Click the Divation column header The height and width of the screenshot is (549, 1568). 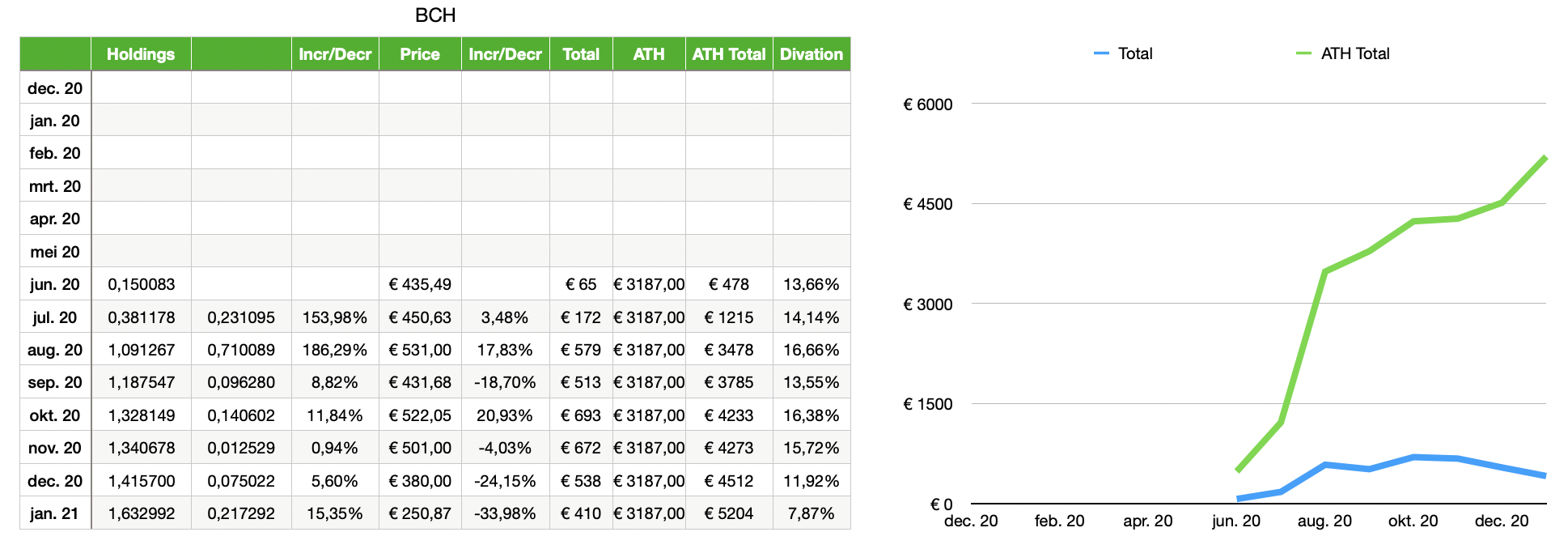pos(812,54)
